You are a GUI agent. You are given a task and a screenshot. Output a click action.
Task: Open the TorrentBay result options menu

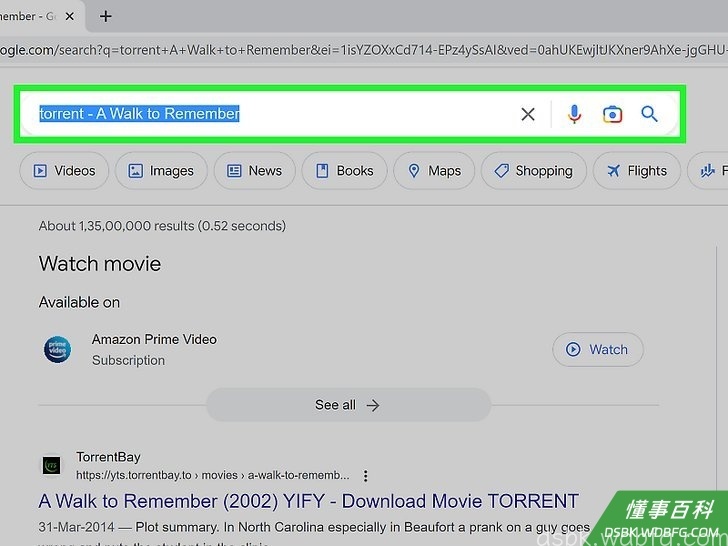[x=366, y=476]
